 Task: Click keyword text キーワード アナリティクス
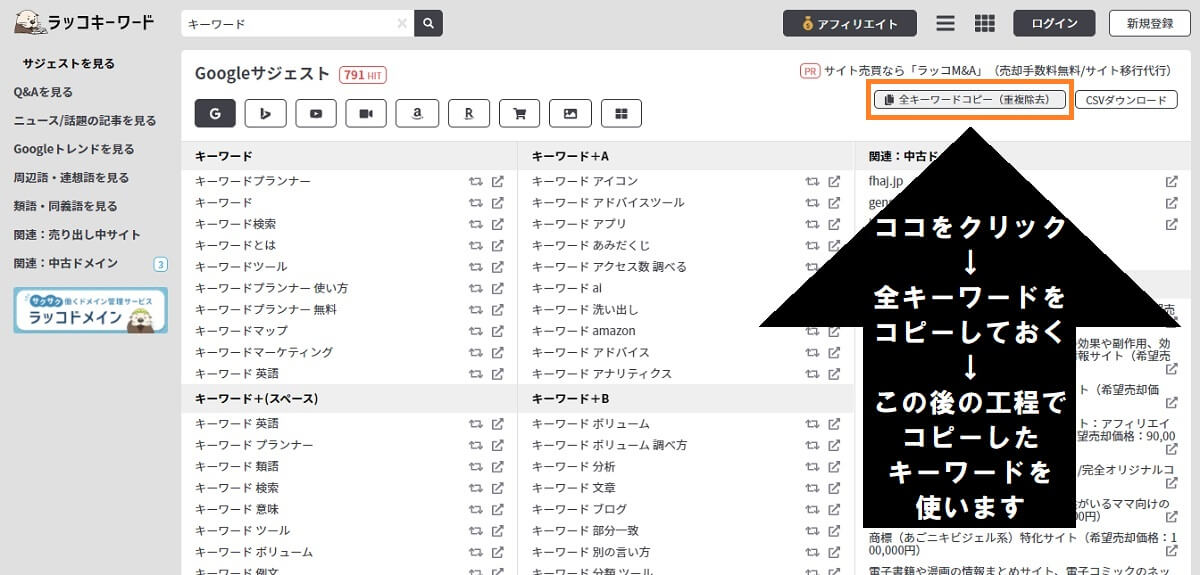602,374
